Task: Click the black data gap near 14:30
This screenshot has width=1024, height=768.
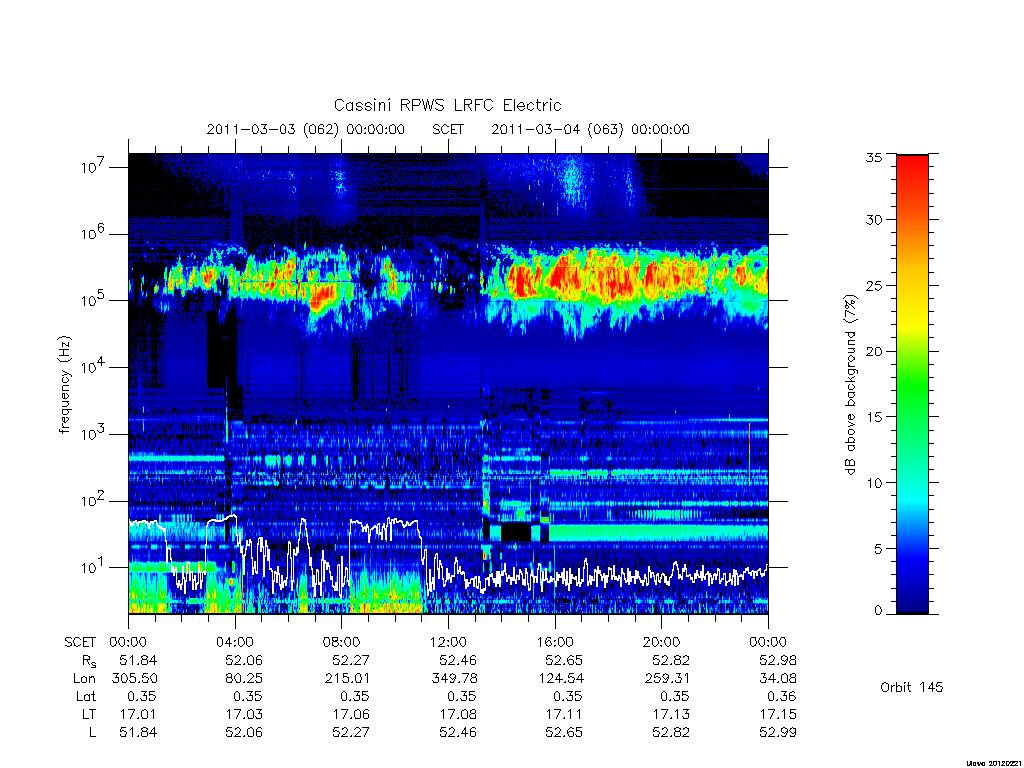Action: (516, 532)
